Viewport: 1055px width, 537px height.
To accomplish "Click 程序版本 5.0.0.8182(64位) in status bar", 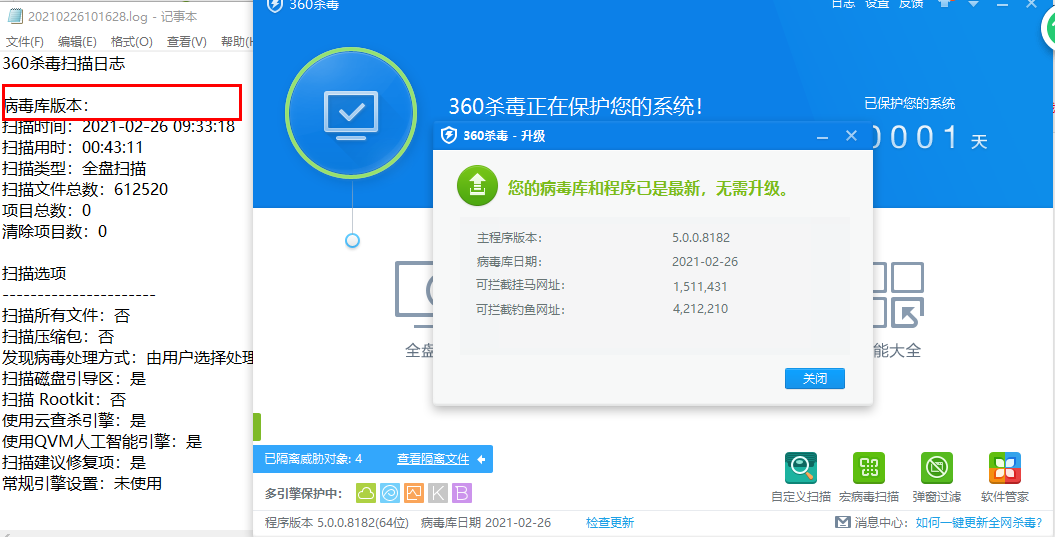I will [x=337, y=523].
